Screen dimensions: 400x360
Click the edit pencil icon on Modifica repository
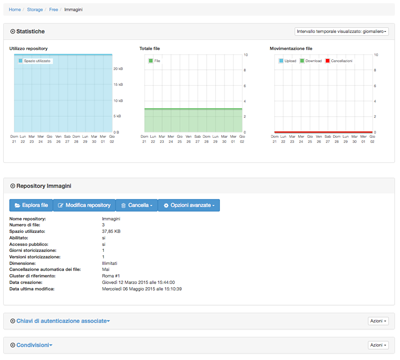pos(60,205)
